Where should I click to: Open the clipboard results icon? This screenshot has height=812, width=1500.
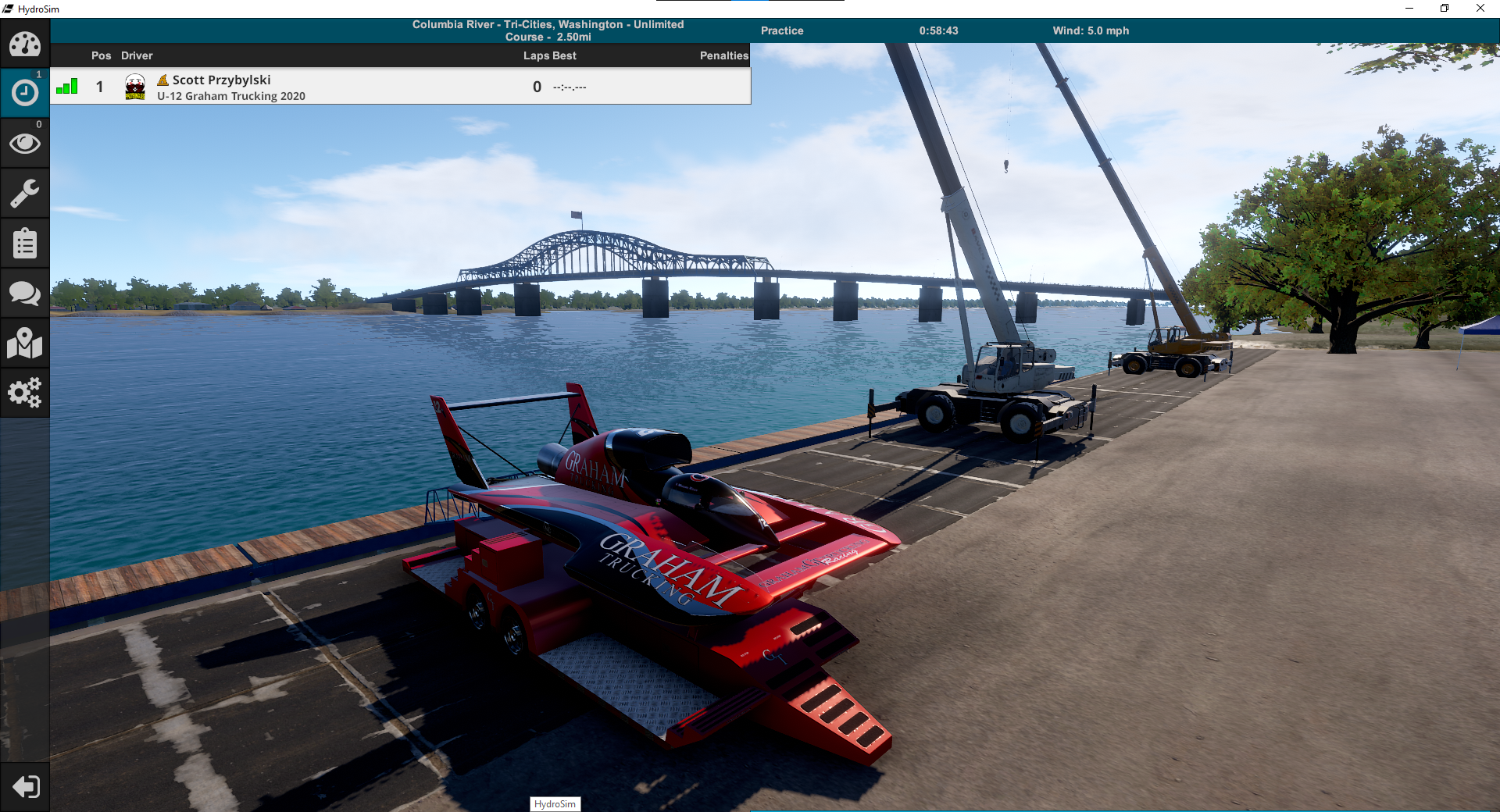(x=25, y=243)
